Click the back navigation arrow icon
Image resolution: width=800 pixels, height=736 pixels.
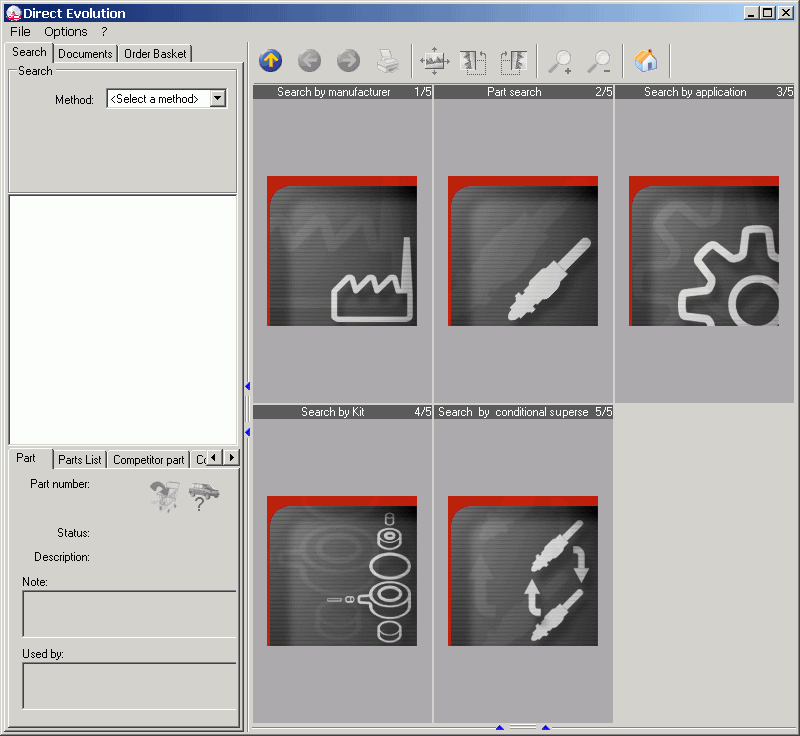pos(309,61)
